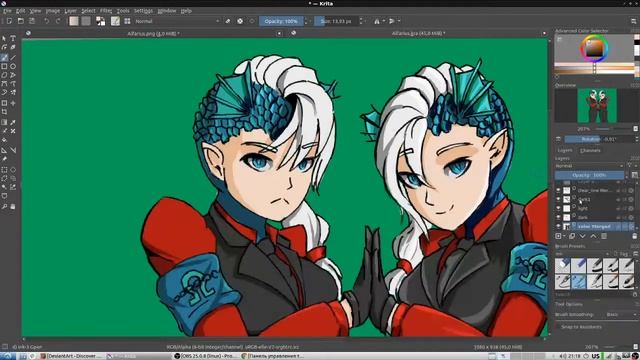Adjust the brush Size slider
Screen dimensions: 640x360
coord(336,21)
